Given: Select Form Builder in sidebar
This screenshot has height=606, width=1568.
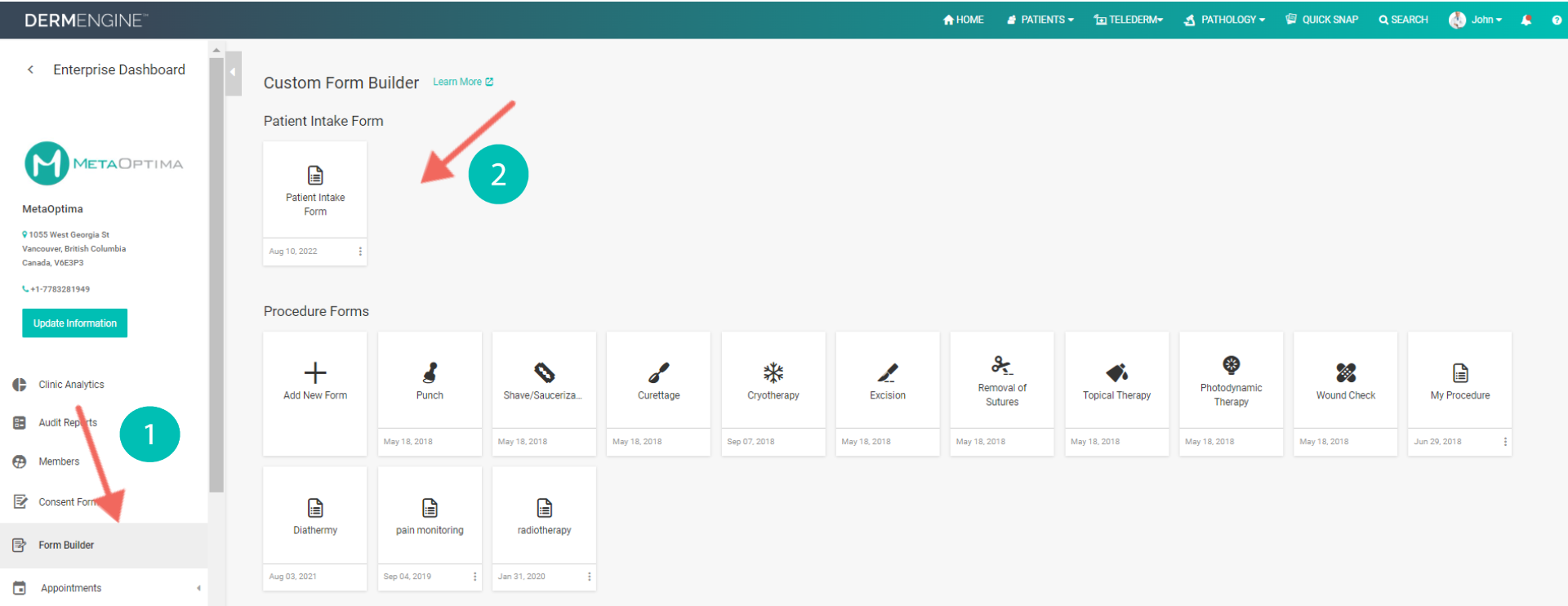Looking at the screenshot, I should [x=104, y=545].
